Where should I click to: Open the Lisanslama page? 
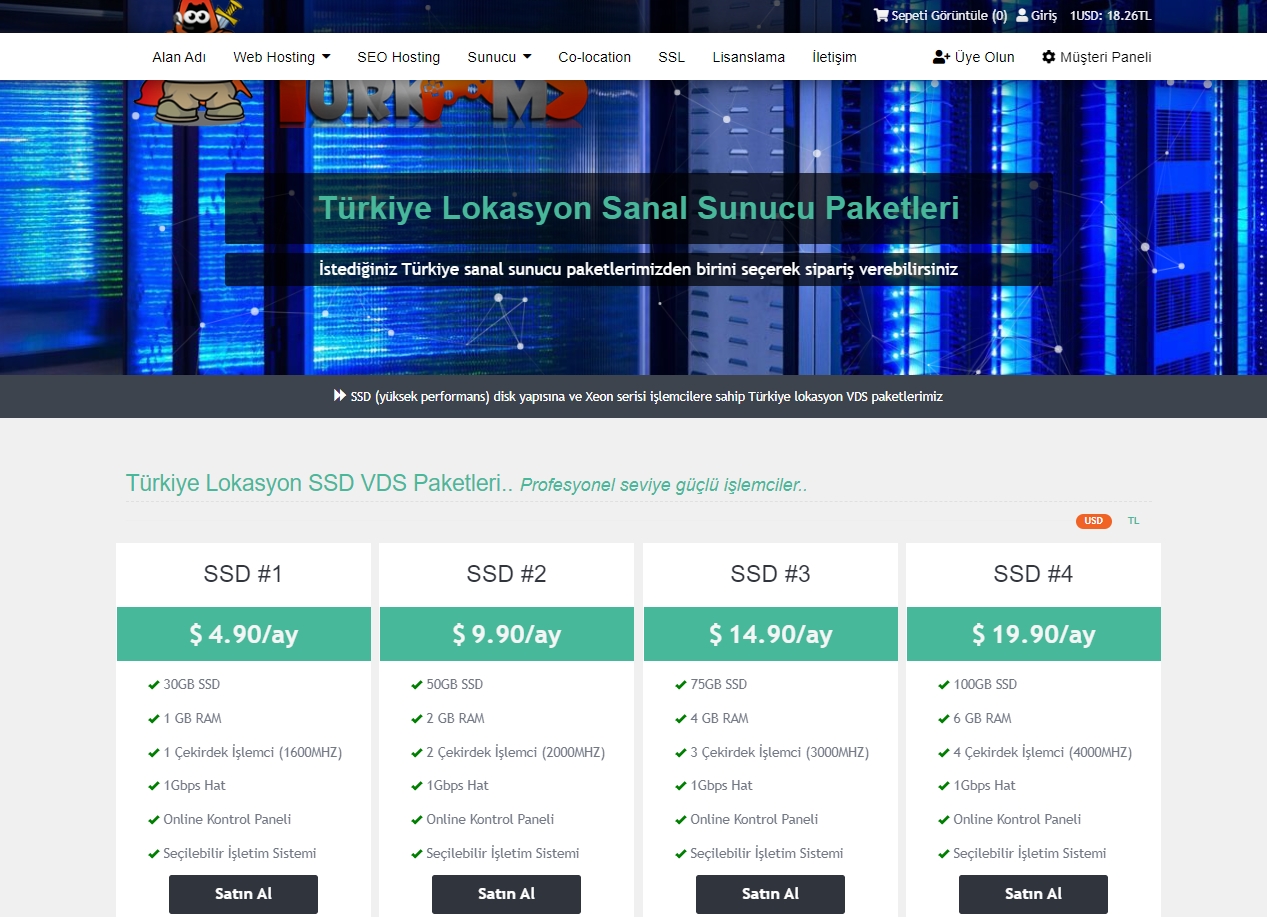(x=748, y=57)
